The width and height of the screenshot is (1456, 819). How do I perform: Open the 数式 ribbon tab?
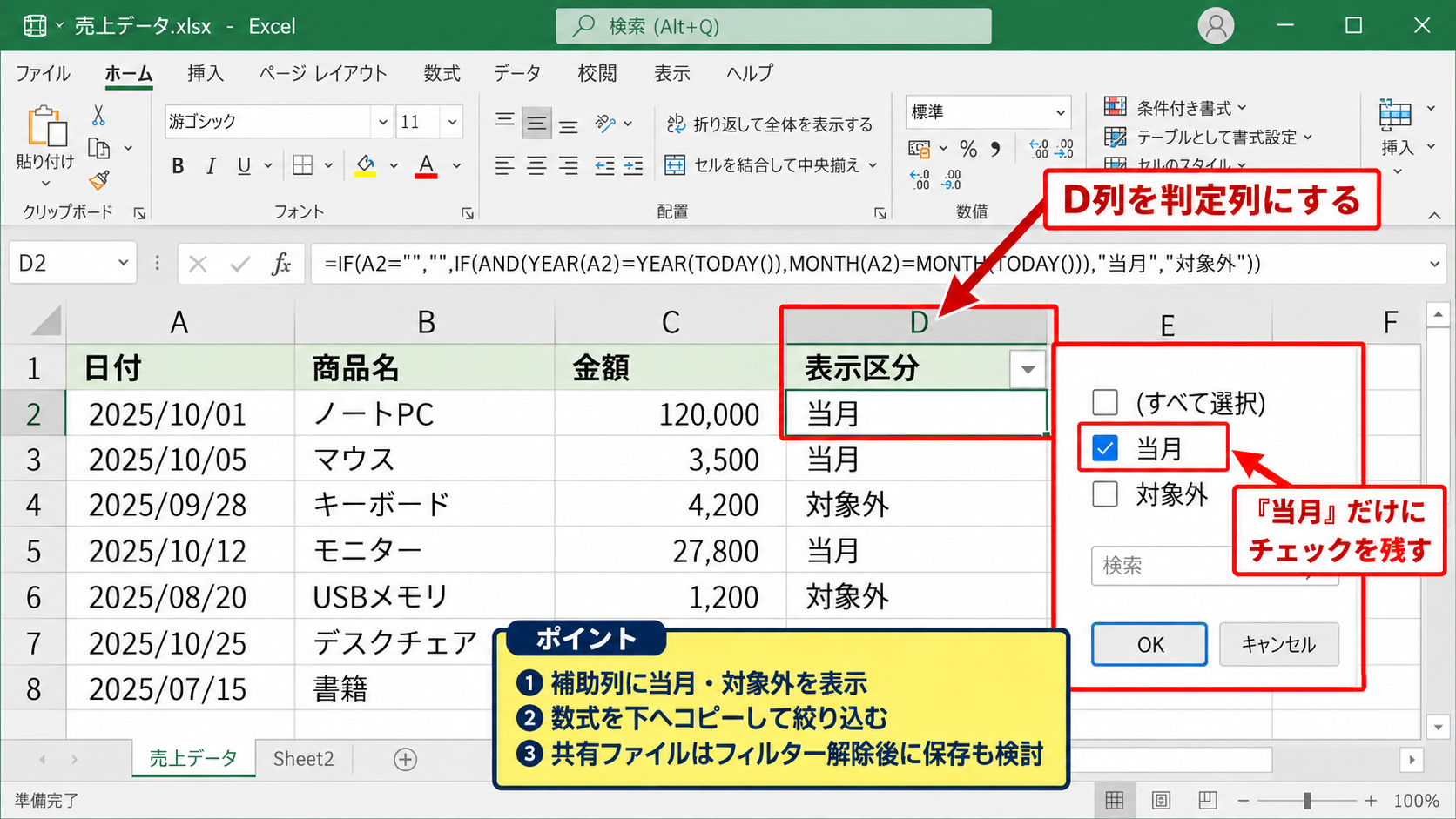(x=442, y=73)
